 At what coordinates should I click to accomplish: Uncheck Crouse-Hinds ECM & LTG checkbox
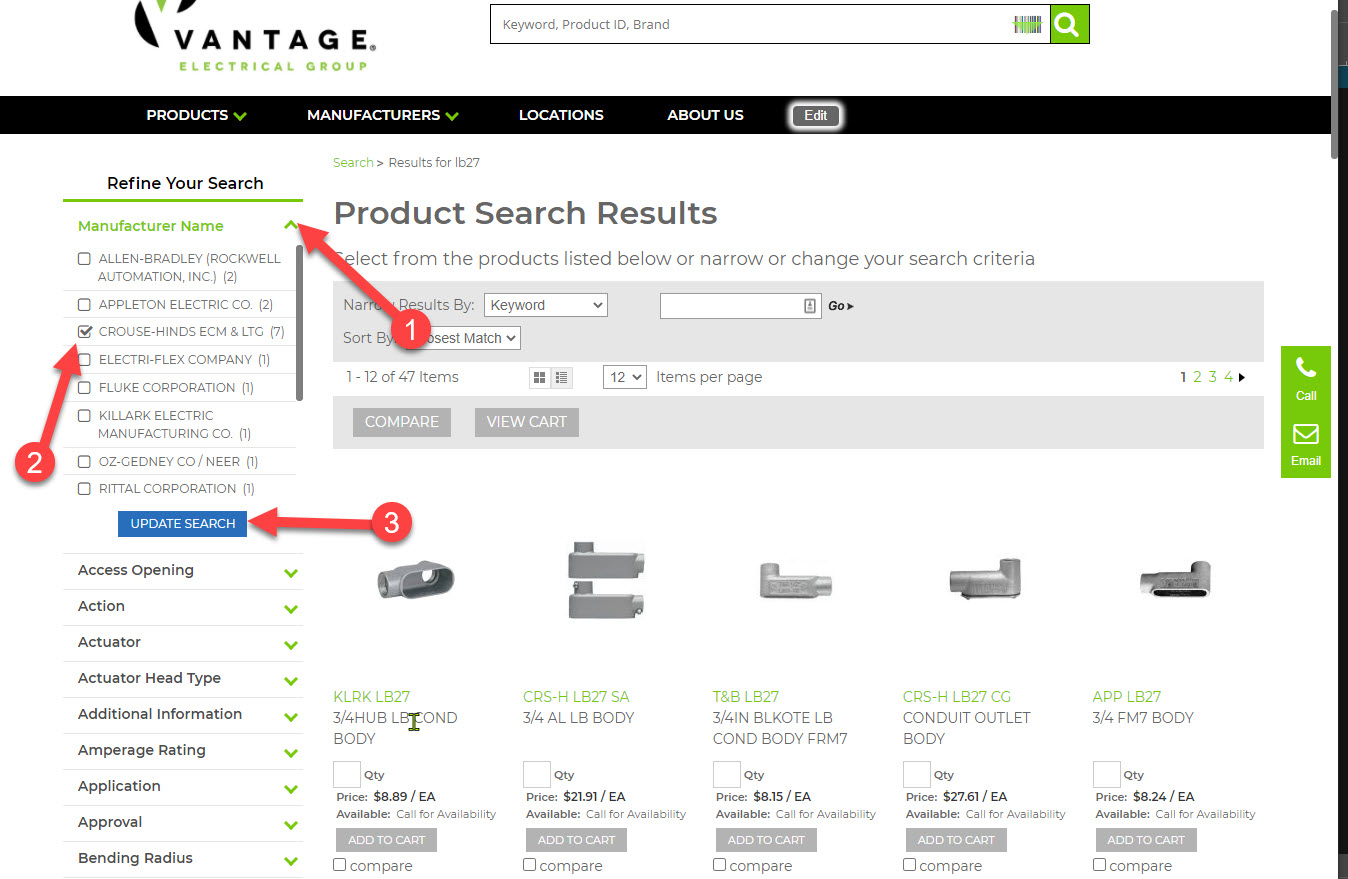pyautogui.click(x=85, y=332)
